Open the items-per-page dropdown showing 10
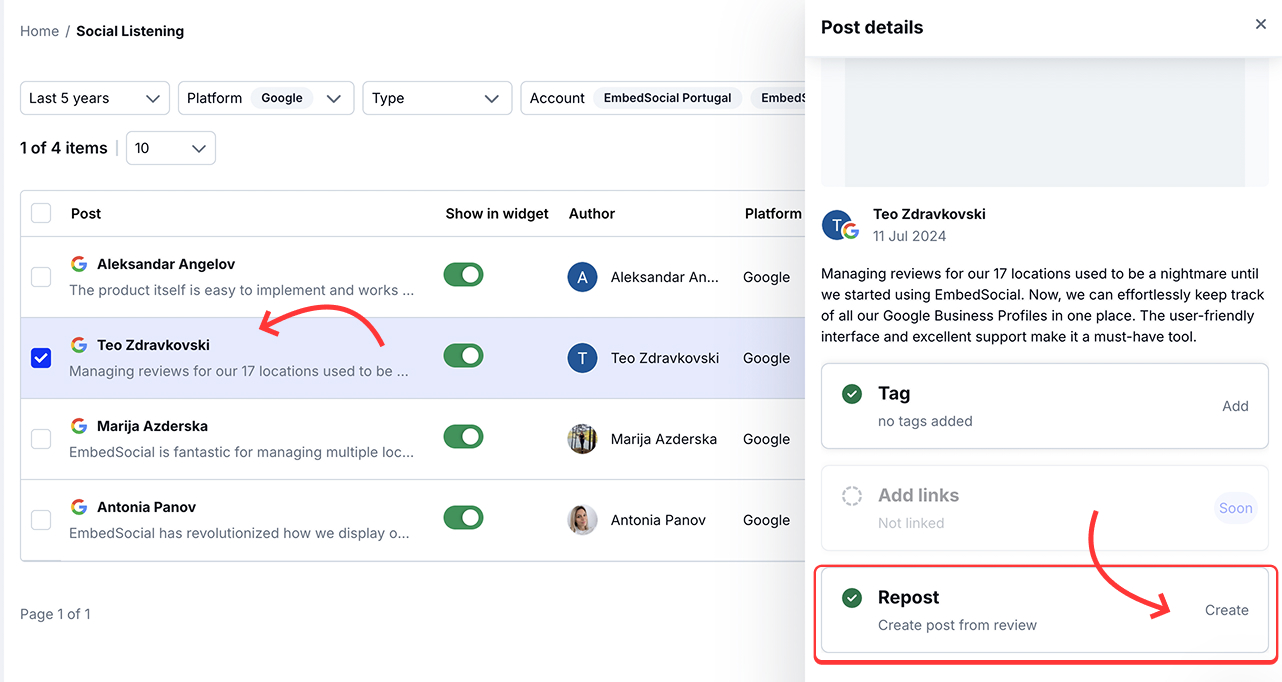The image size is (1282, 682). pos(170,147)
